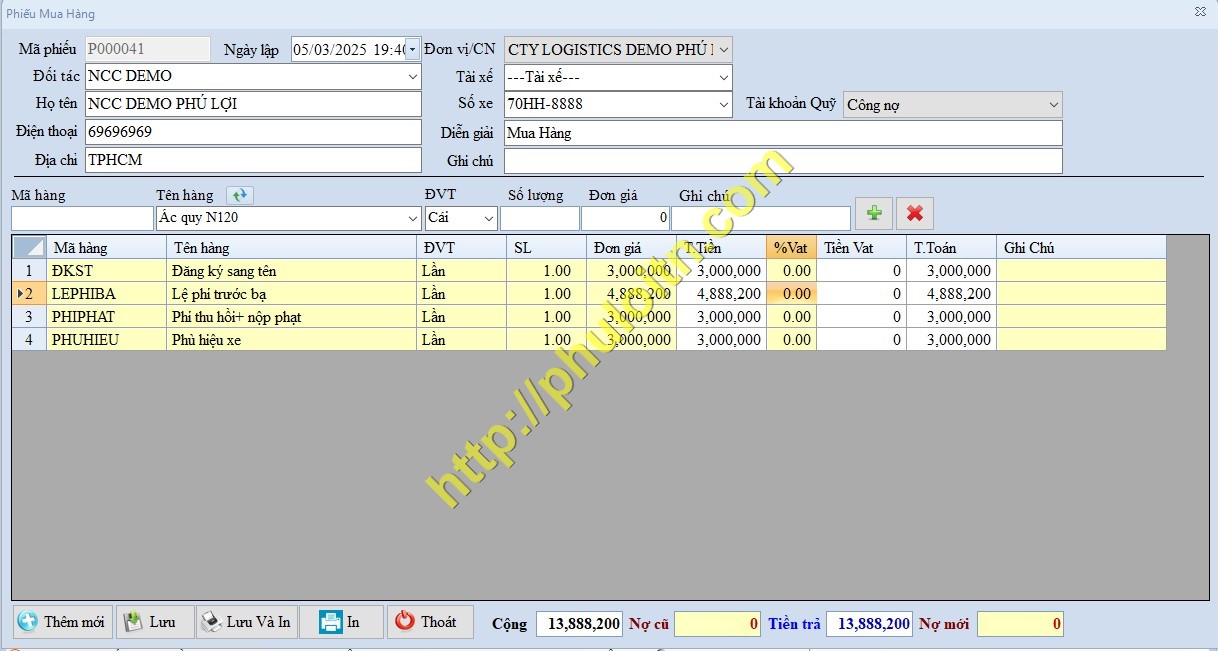Open the Ngày lập date picker
The image size is (1218, 651).
click(412, 49)
